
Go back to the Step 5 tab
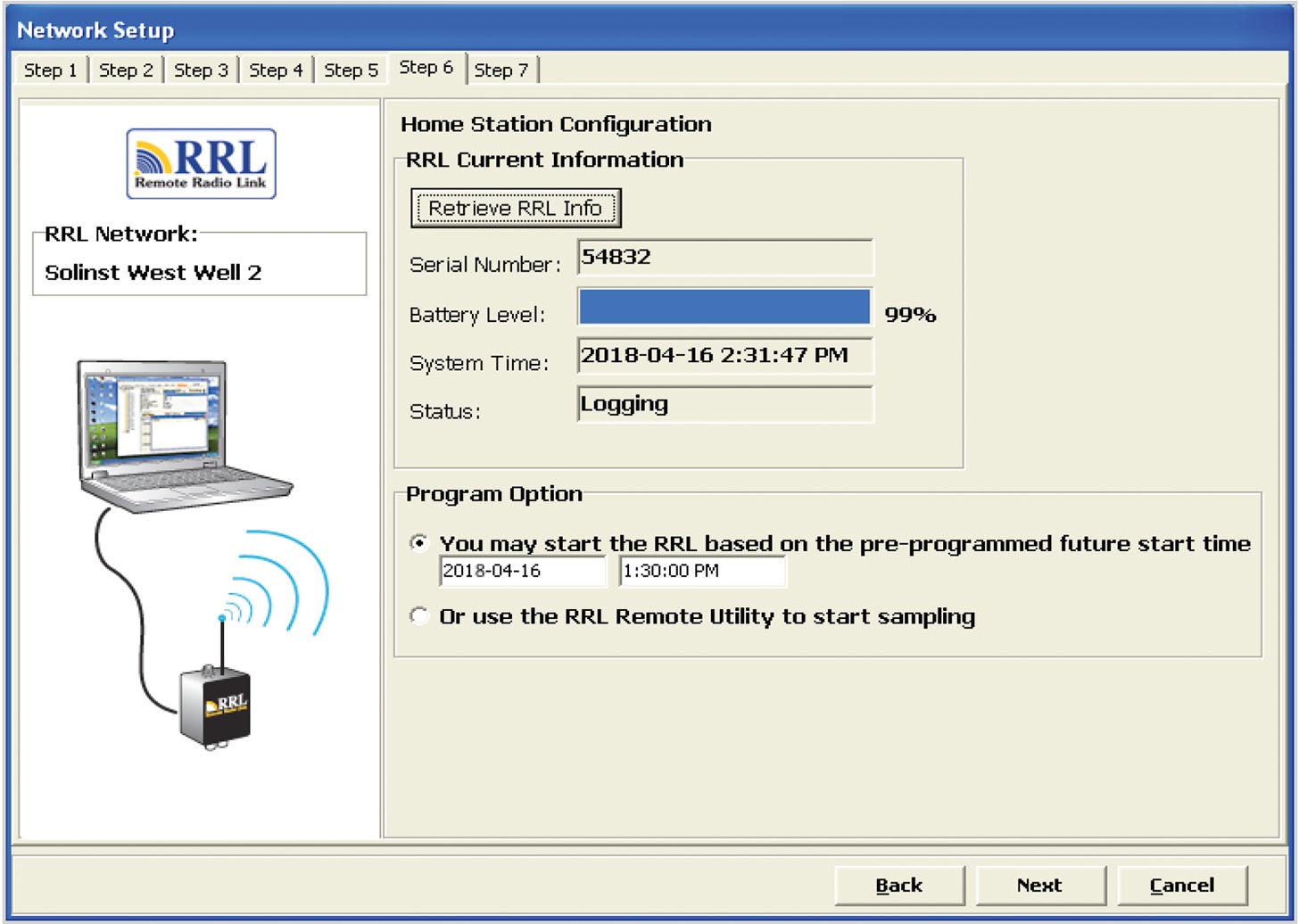point(351,69)
